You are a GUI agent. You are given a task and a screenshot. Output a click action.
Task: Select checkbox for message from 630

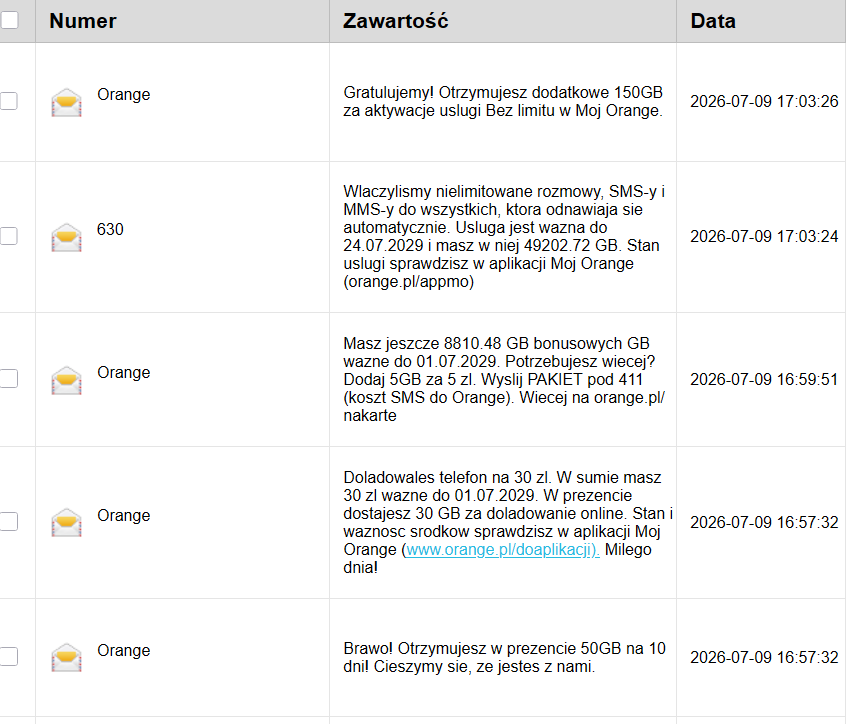click(x=9, y=236)
